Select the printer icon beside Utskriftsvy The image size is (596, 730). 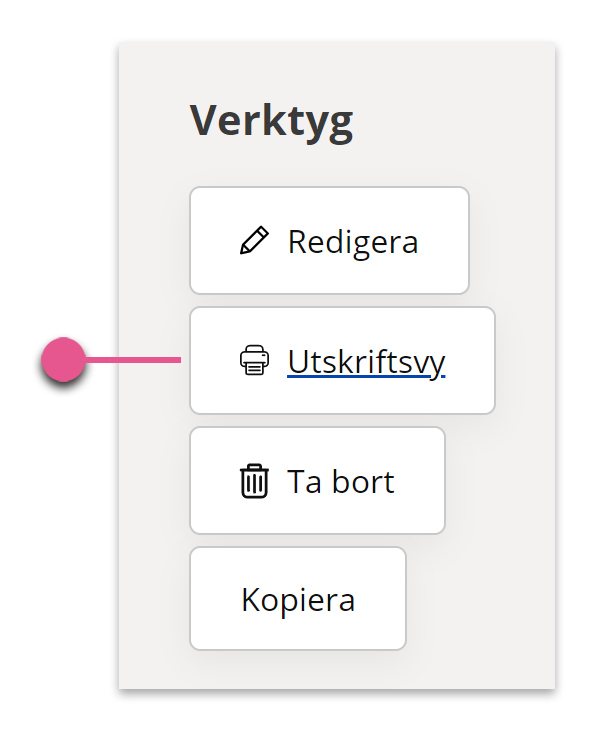tap(254, 360)
